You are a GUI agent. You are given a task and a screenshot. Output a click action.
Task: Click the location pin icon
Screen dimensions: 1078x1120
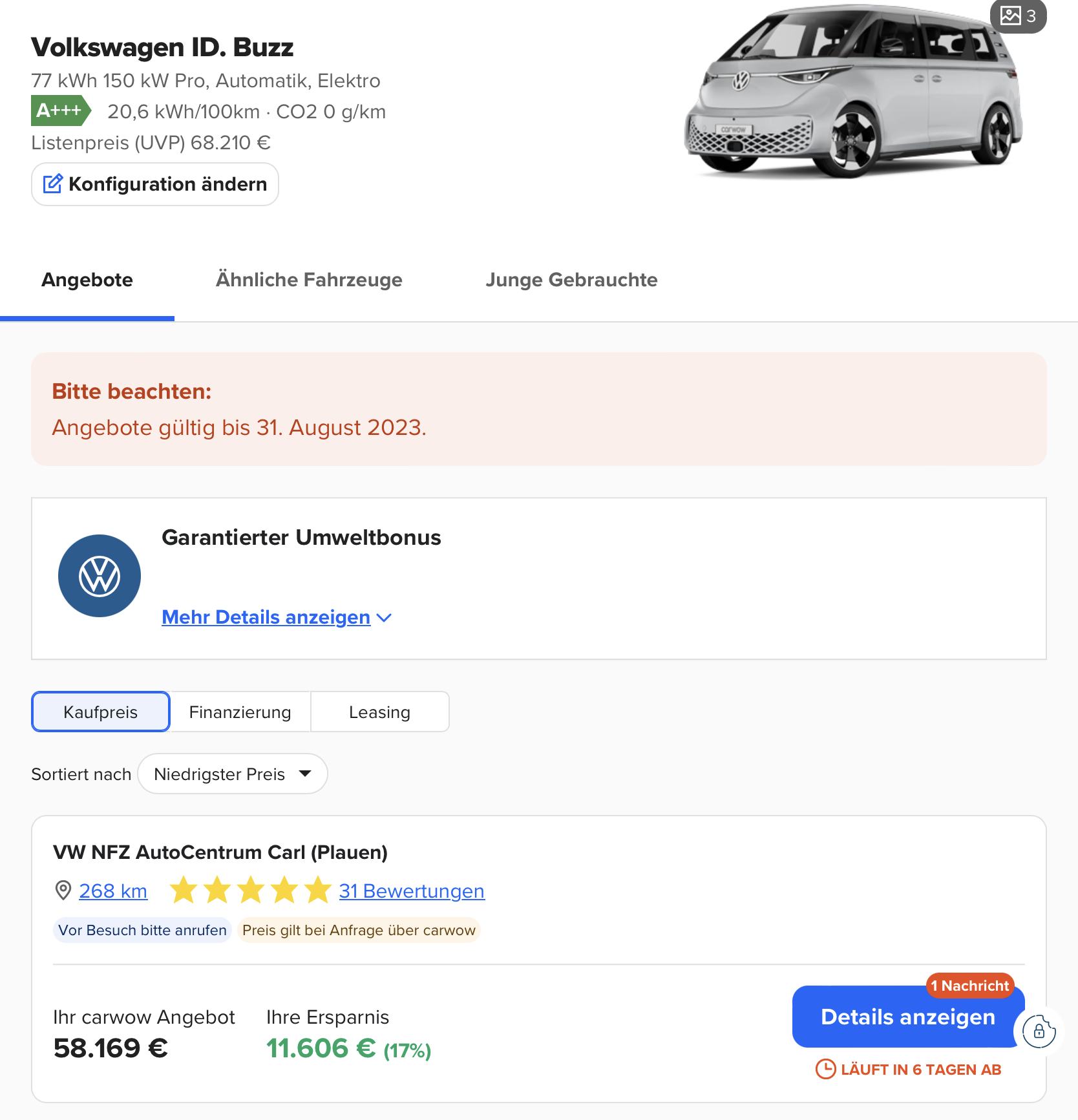click(x=63, y=891)
